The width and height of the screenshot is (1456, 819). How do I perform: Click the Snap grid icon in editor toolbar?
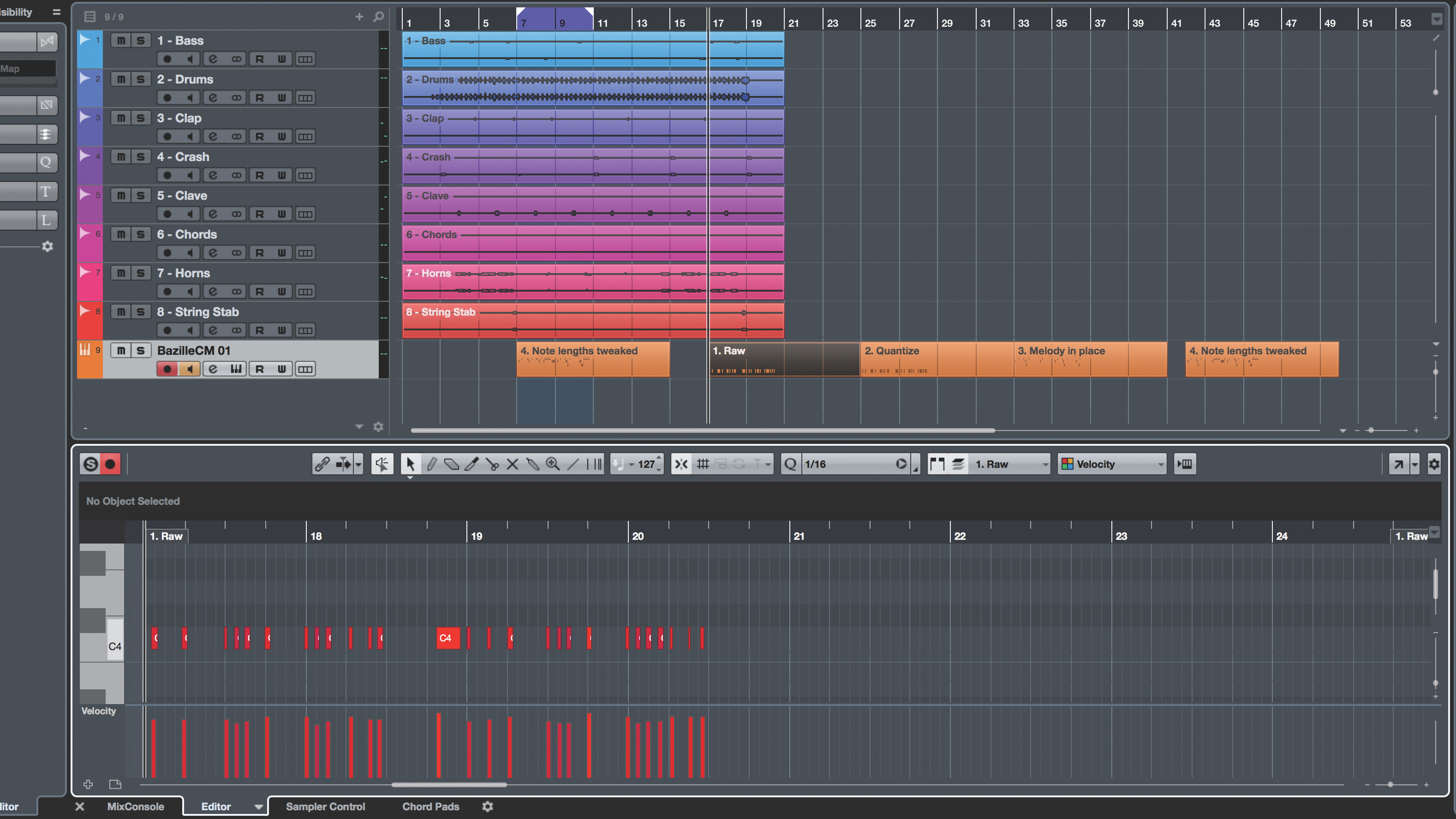(x=703, y=464)
